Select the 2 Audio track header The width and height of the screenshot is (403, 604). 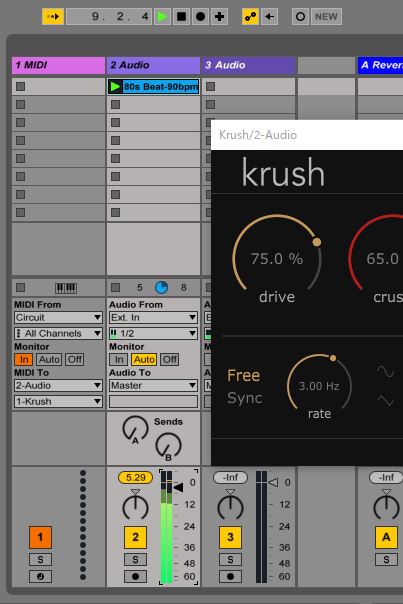point(153,65)
